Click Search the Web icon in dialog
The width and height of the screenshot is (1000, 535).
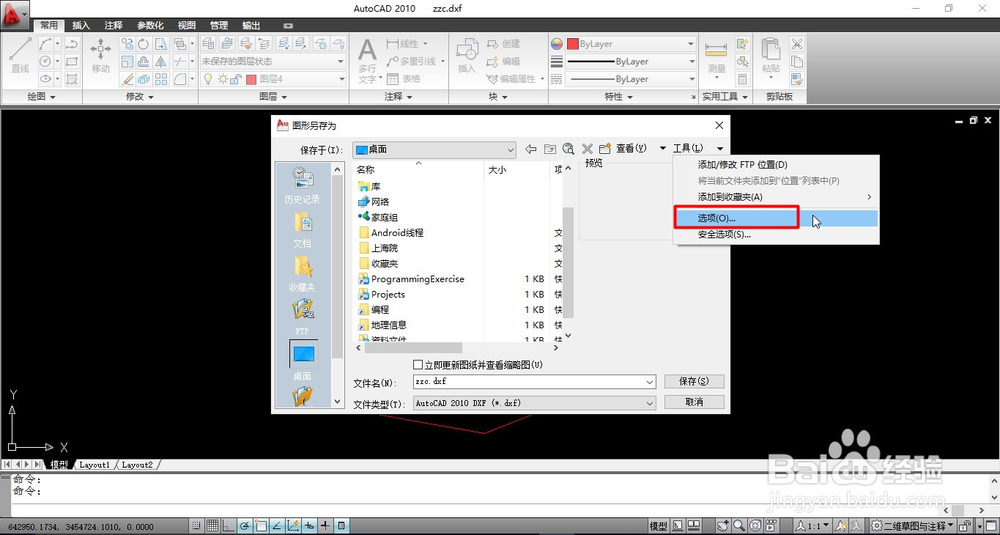click(568, 149)
